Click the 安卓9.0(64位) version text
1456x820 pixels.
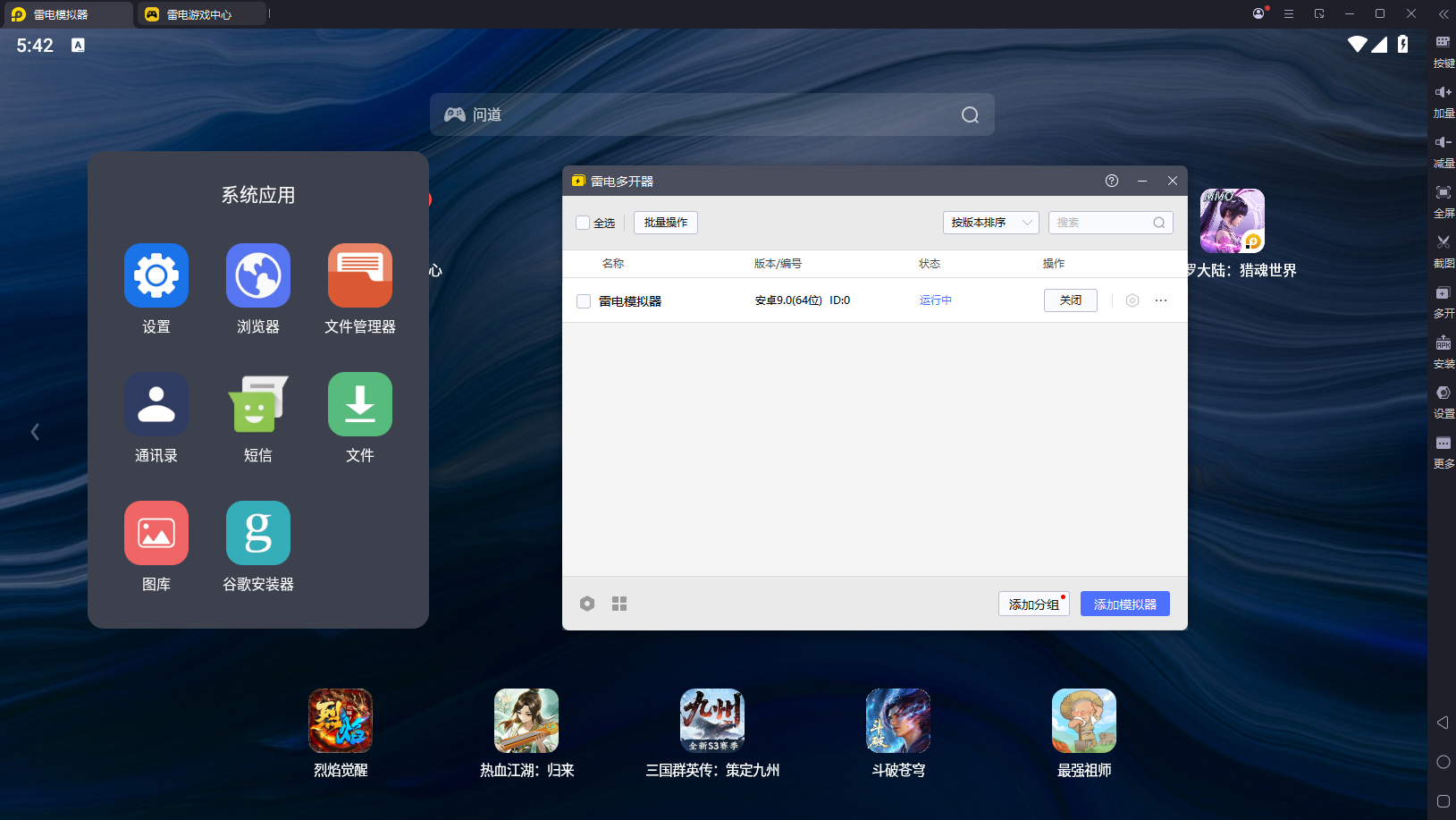788,300
